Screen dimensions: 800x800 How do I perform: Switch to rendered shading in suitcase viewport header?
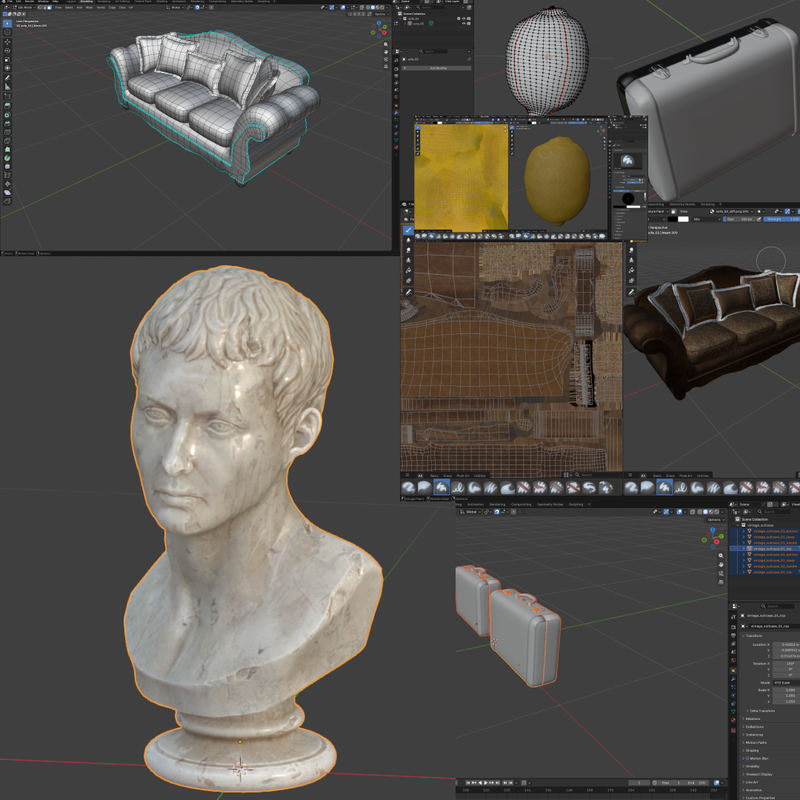[x=717, y=511]
